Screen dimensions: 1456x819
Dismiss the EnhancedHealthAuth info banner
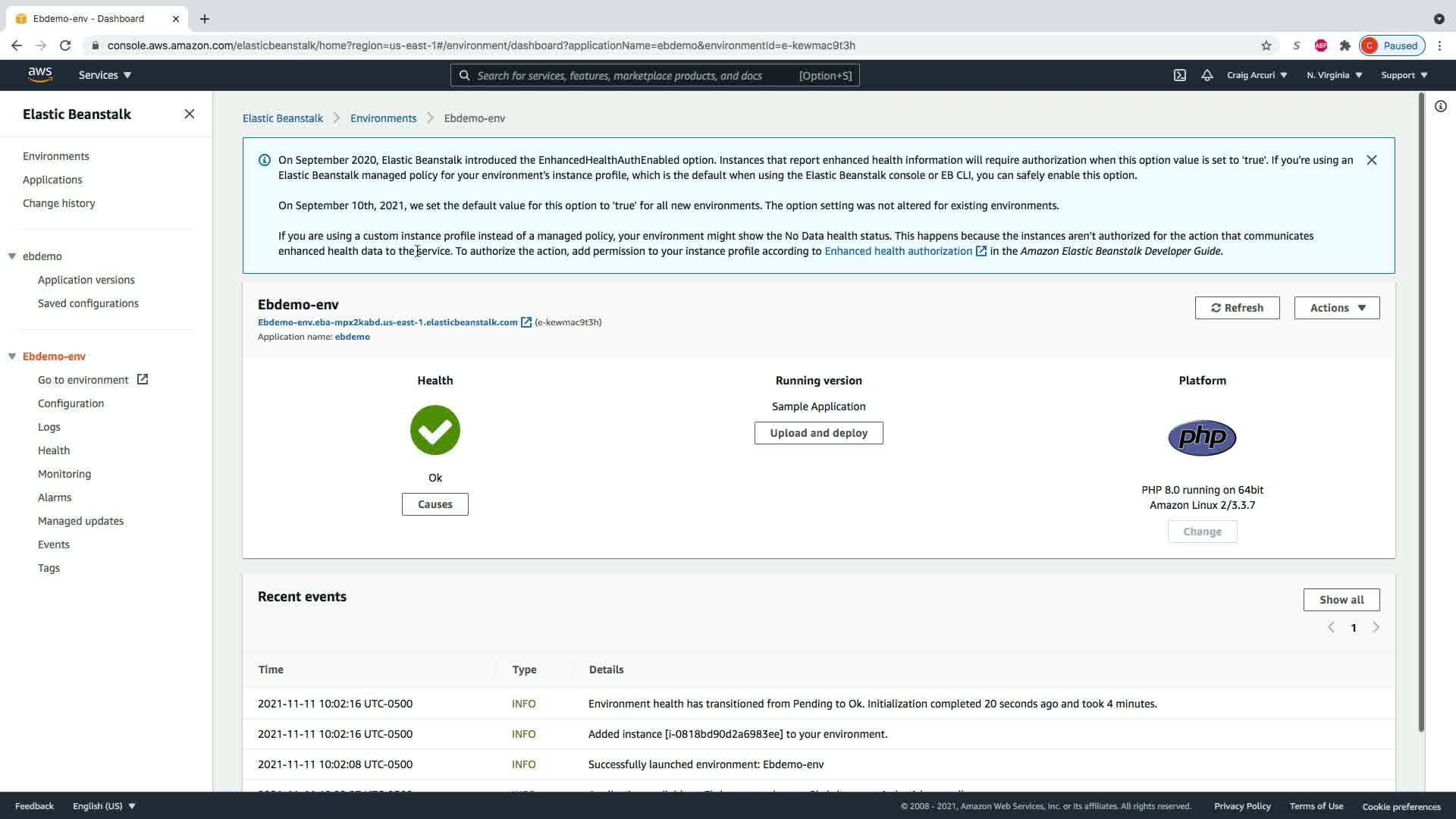click(x=1371, y=160)
